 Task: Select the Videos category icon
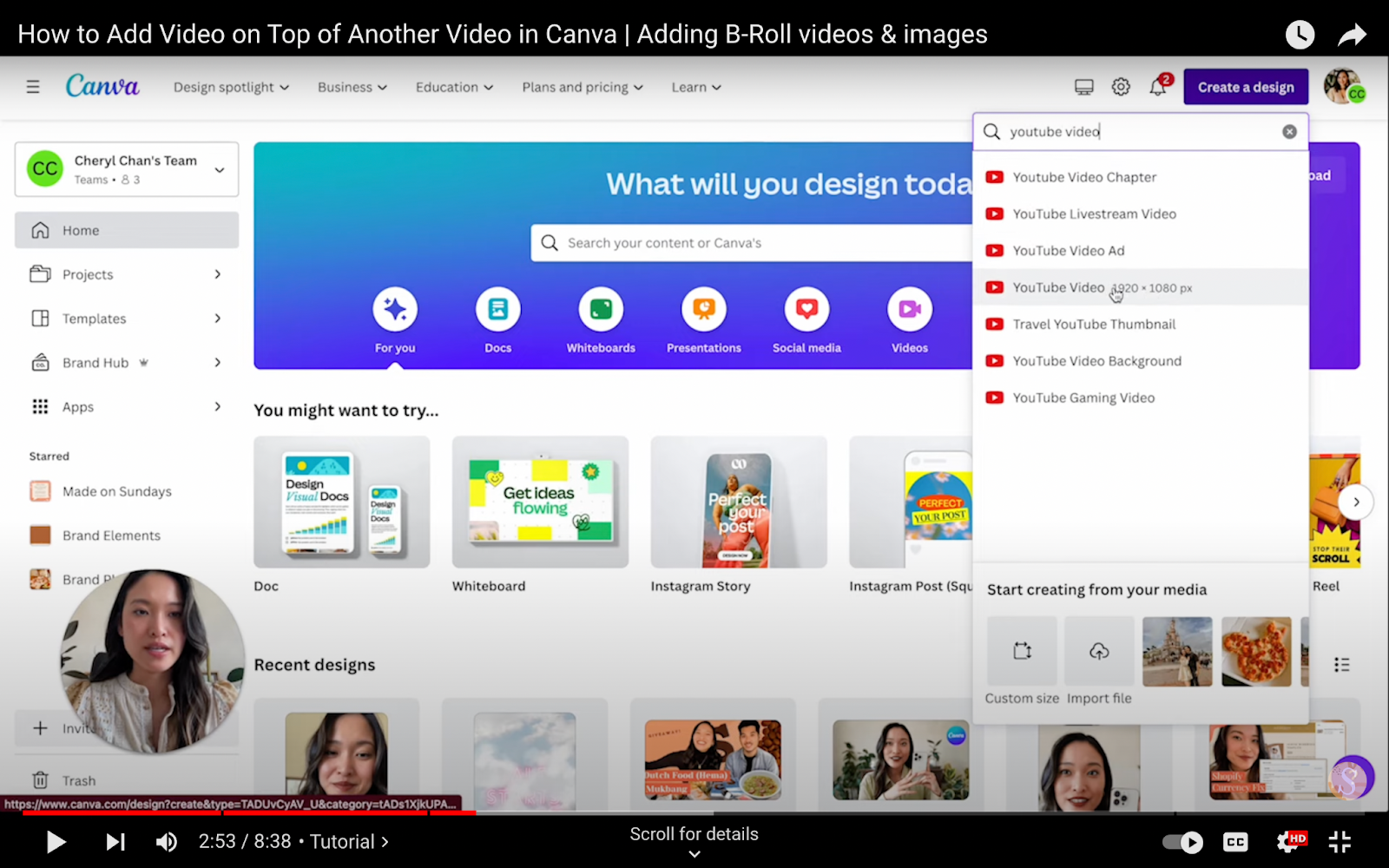(x=910, y=309)
